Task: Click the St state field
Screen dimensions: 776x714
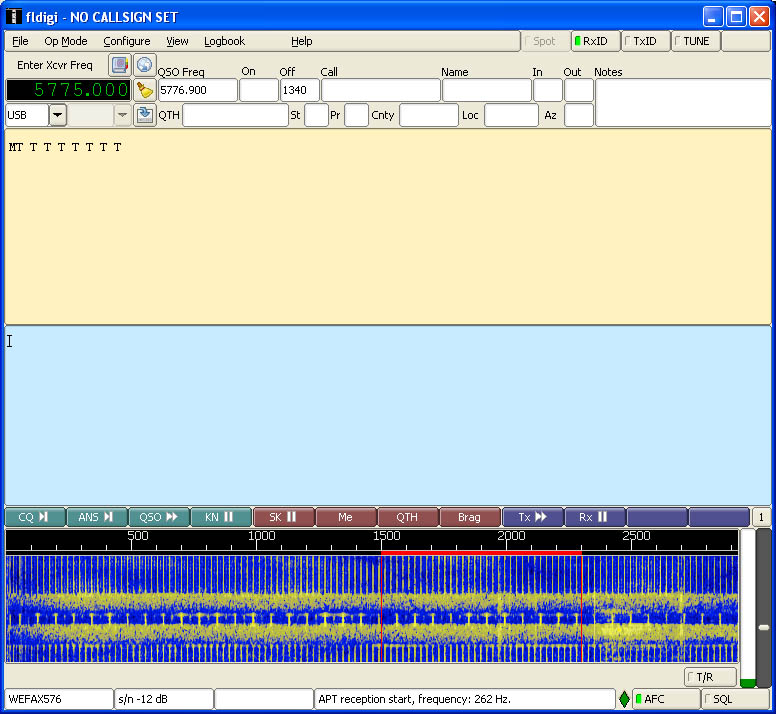Action: tap(316, 115)
